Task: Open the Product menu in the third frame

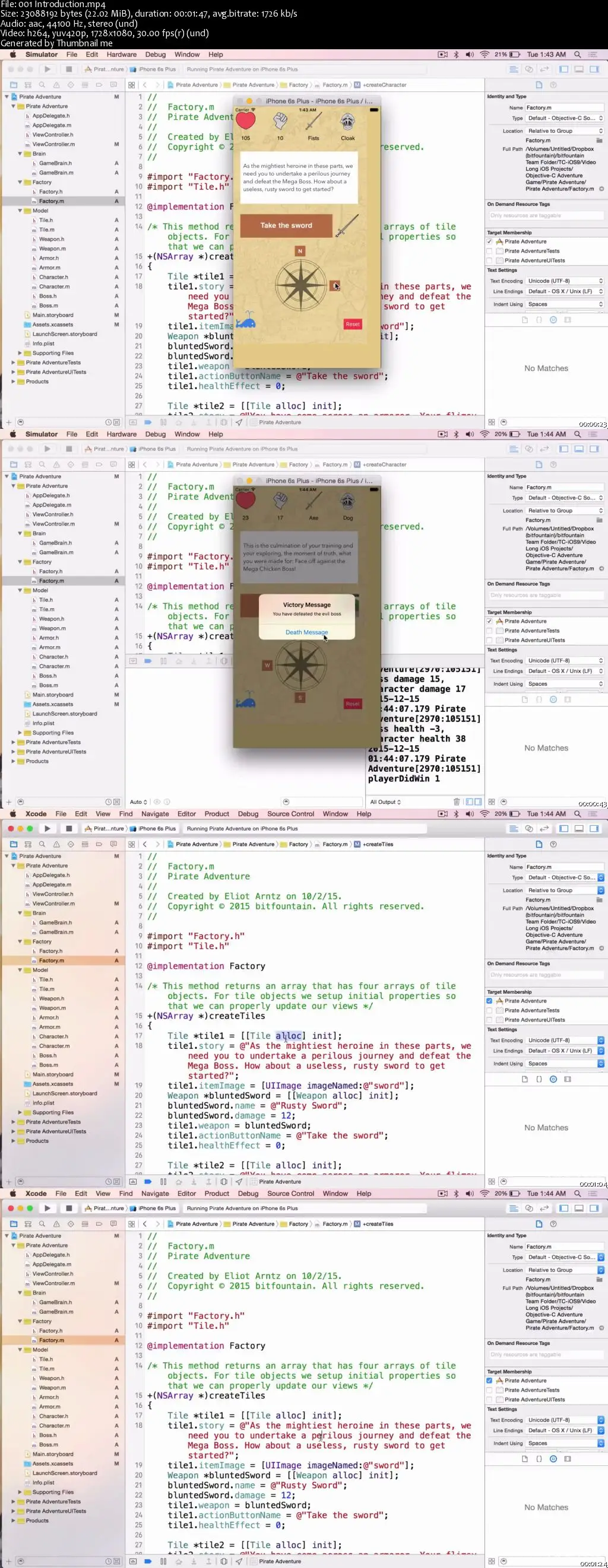Action: [217, 814]
